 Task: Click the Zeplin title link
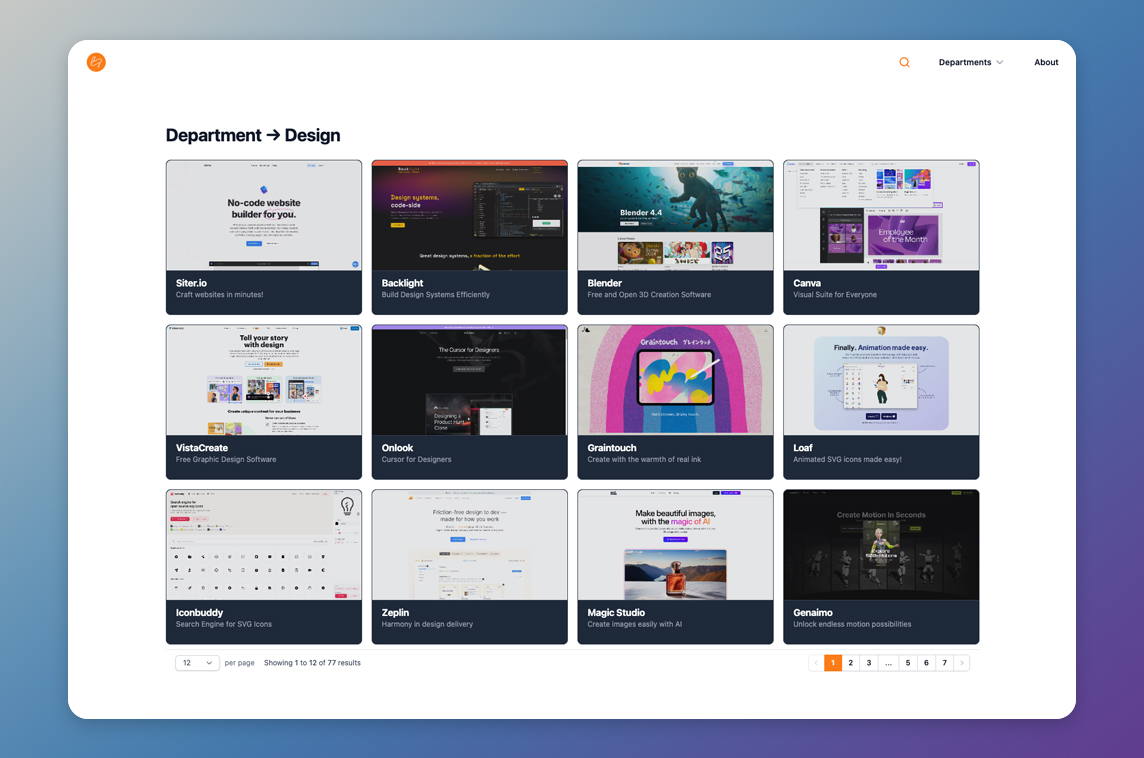pos(395,613)
